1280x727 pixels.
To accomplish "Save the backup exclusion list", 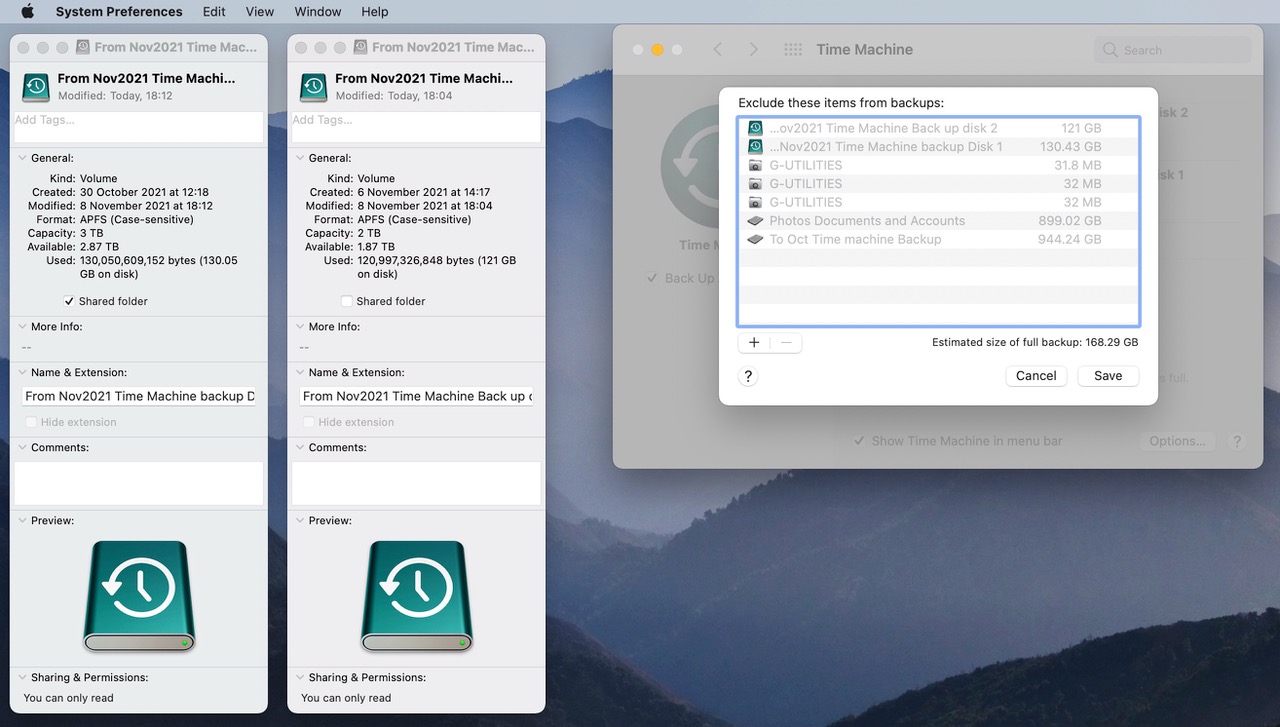I will pyautogui.click(x=1108, y=376).
